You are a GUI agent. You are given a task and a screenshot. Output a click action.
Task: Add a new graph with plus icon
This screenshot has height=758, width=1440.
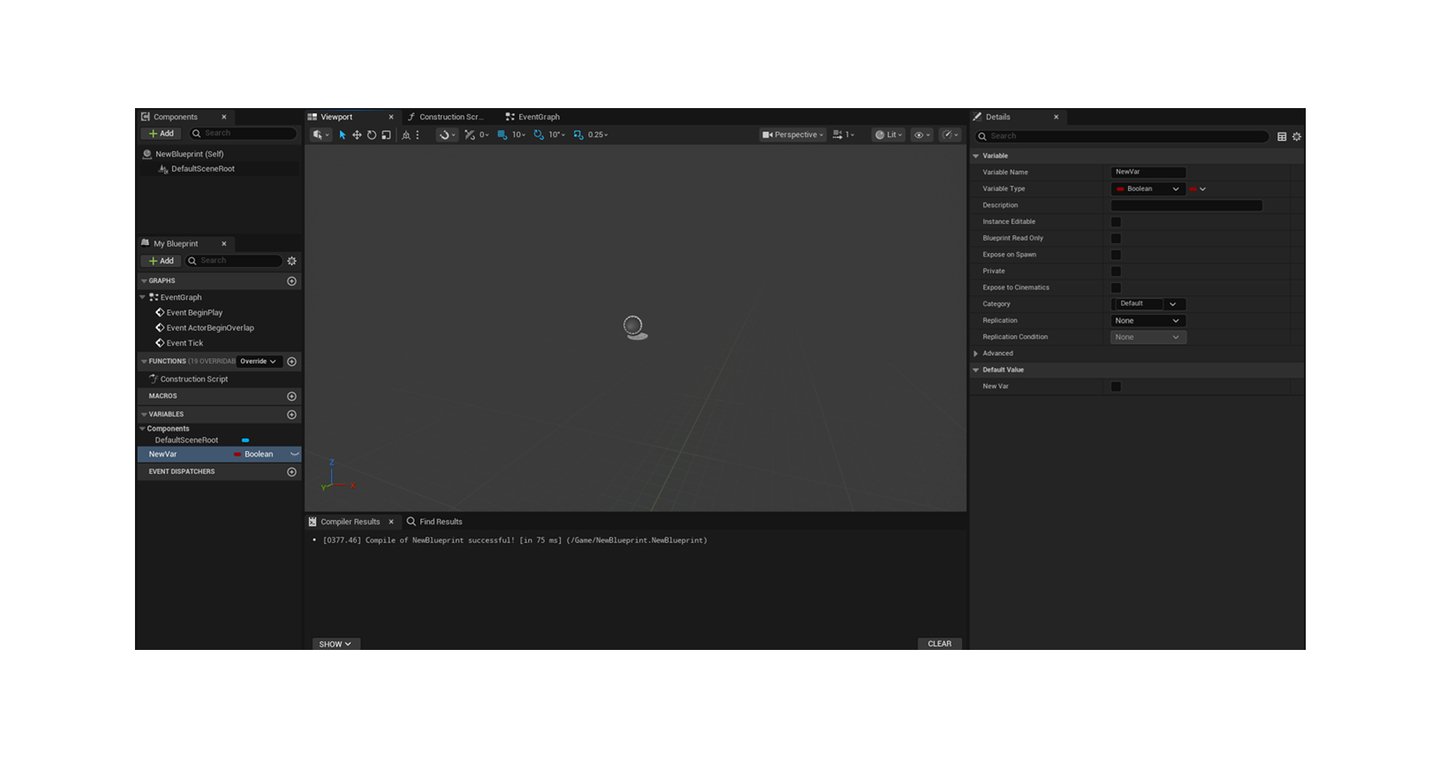click(292, 281)
